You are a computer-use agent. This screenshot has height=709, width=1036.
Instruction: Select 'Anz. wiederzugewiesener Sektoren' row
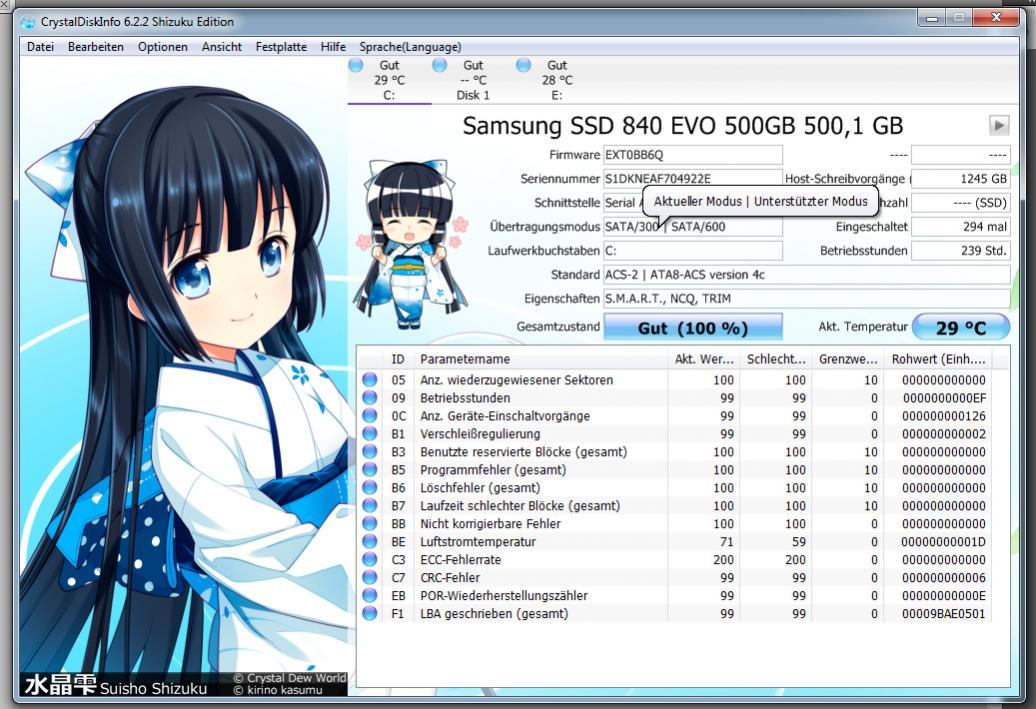coord(674,380)
